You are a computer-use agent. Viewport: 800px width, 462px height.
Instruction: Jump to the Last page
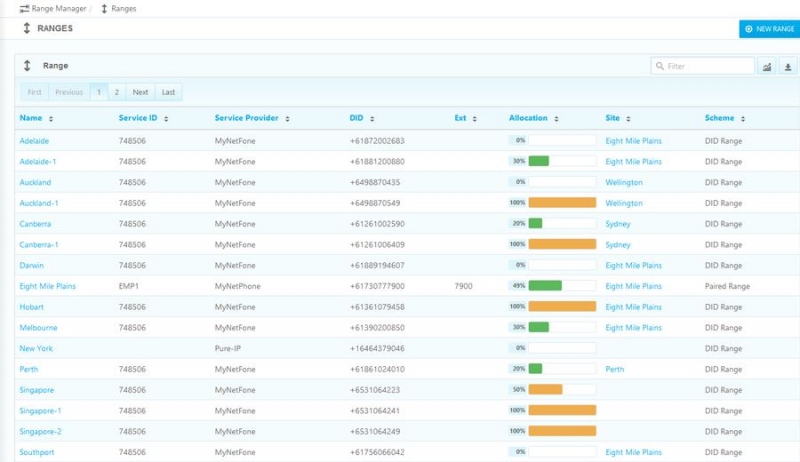pos(168,92)
